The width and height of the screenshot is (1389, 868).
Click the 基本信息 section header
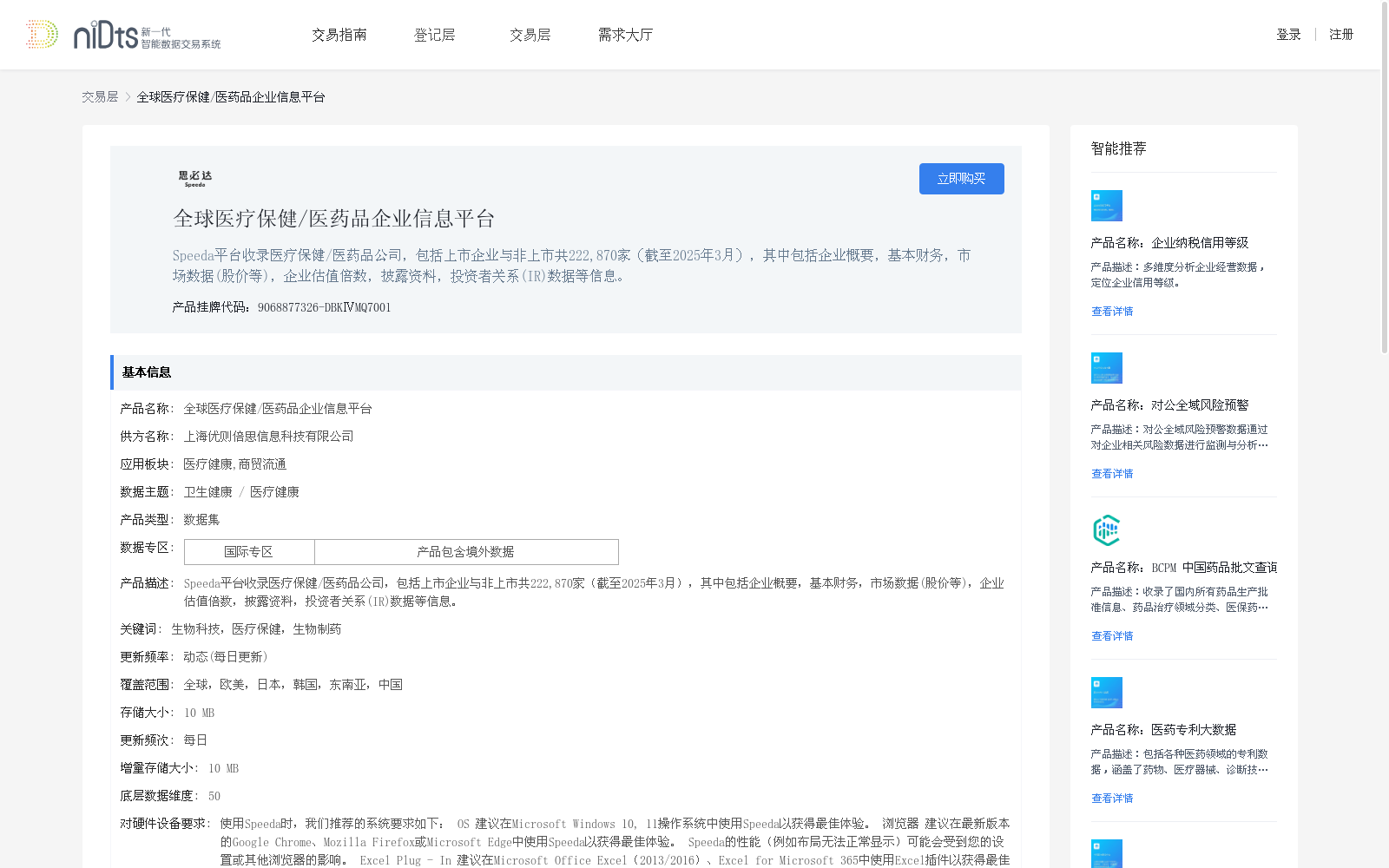click(566, 372)
